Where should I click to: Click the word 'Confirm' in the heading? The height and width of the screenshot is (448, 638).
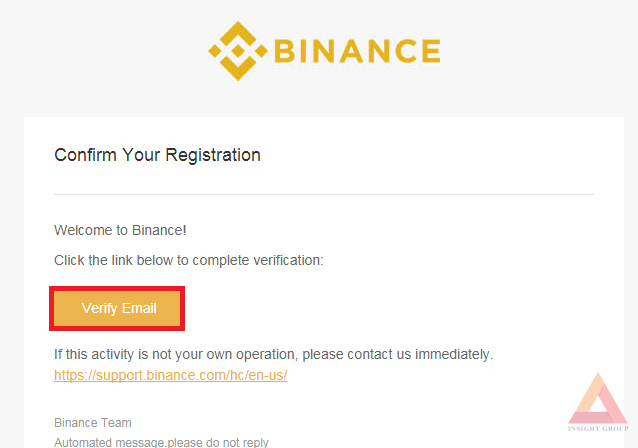85,155
